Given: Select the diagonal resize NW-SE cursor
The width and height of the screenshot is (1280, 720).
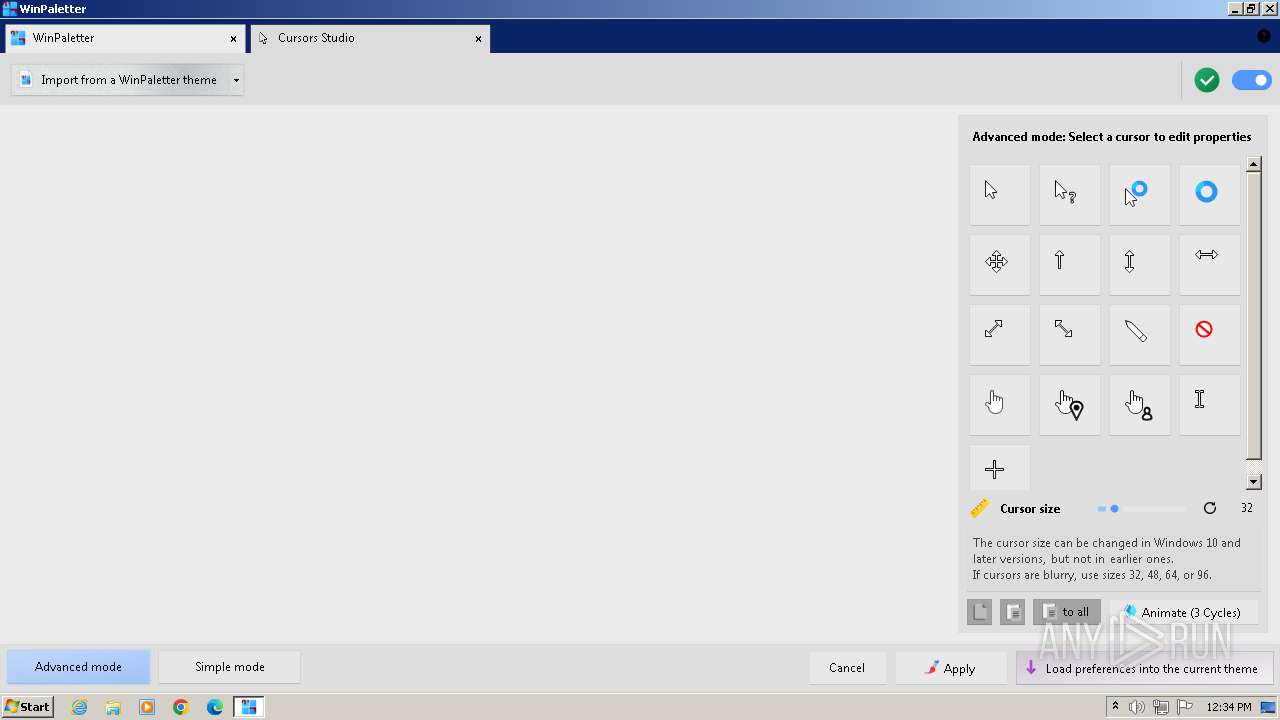Looking at the screenshot, I should pos(1069,334).
